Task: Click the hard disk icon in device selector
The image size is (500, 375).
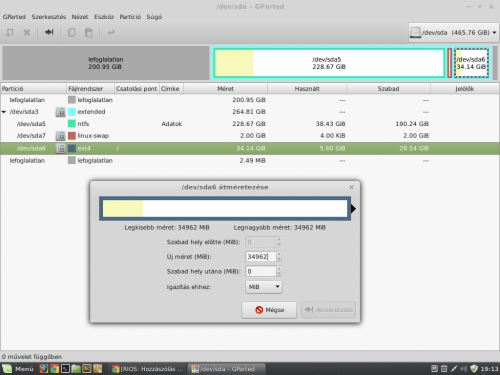Action: point(415,32)
